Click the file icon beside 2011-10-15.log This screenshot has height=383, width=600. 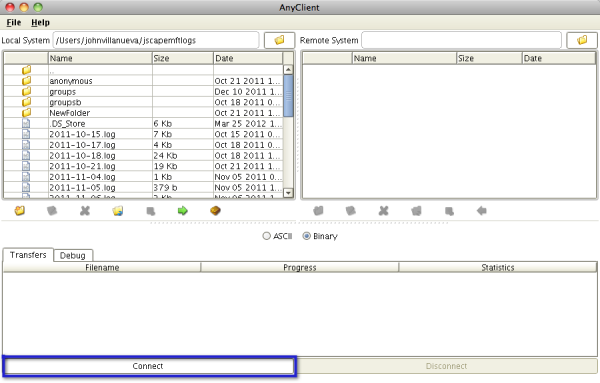26,134
